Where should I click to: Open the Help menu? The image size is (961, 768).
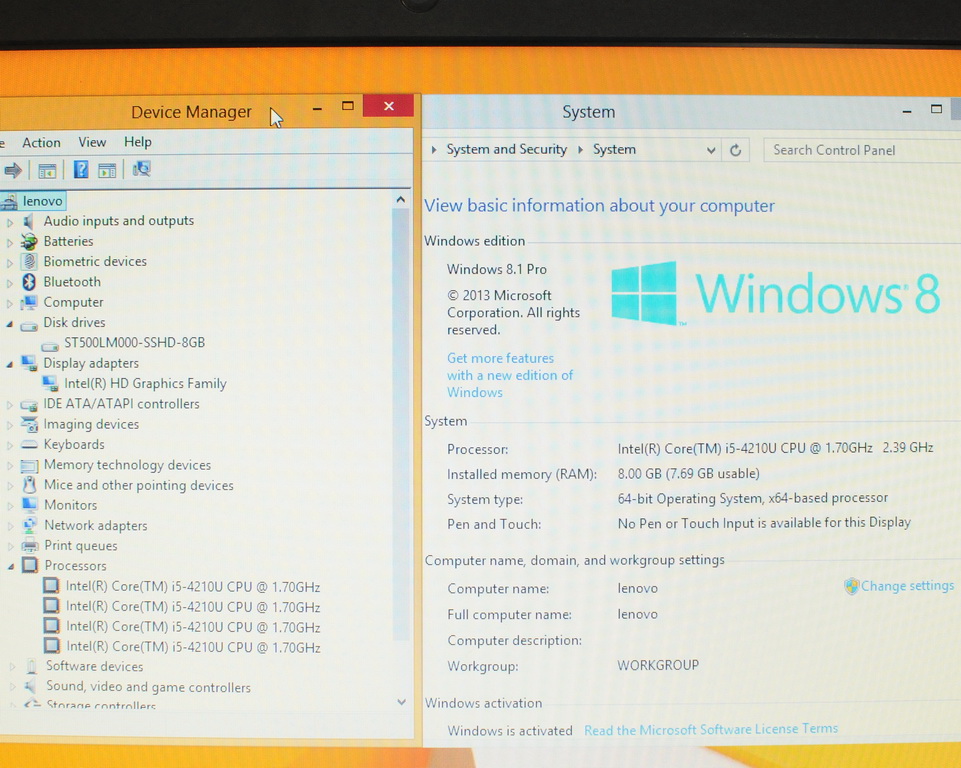coord(137,142)
